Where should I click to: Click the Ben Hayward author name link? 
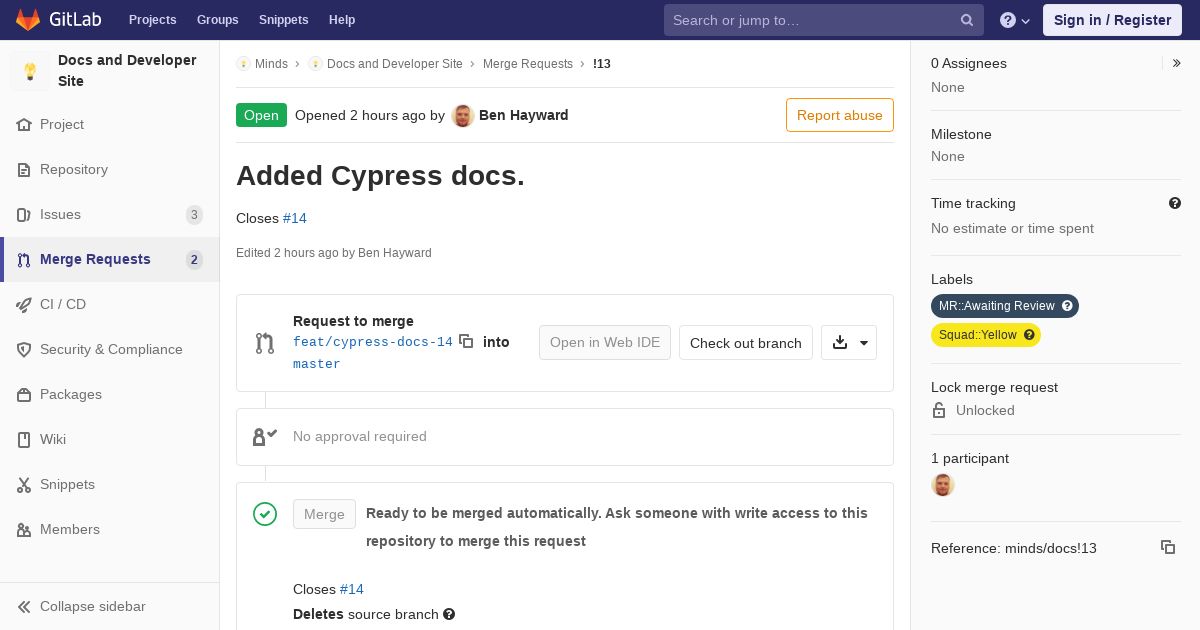point(524,115)
